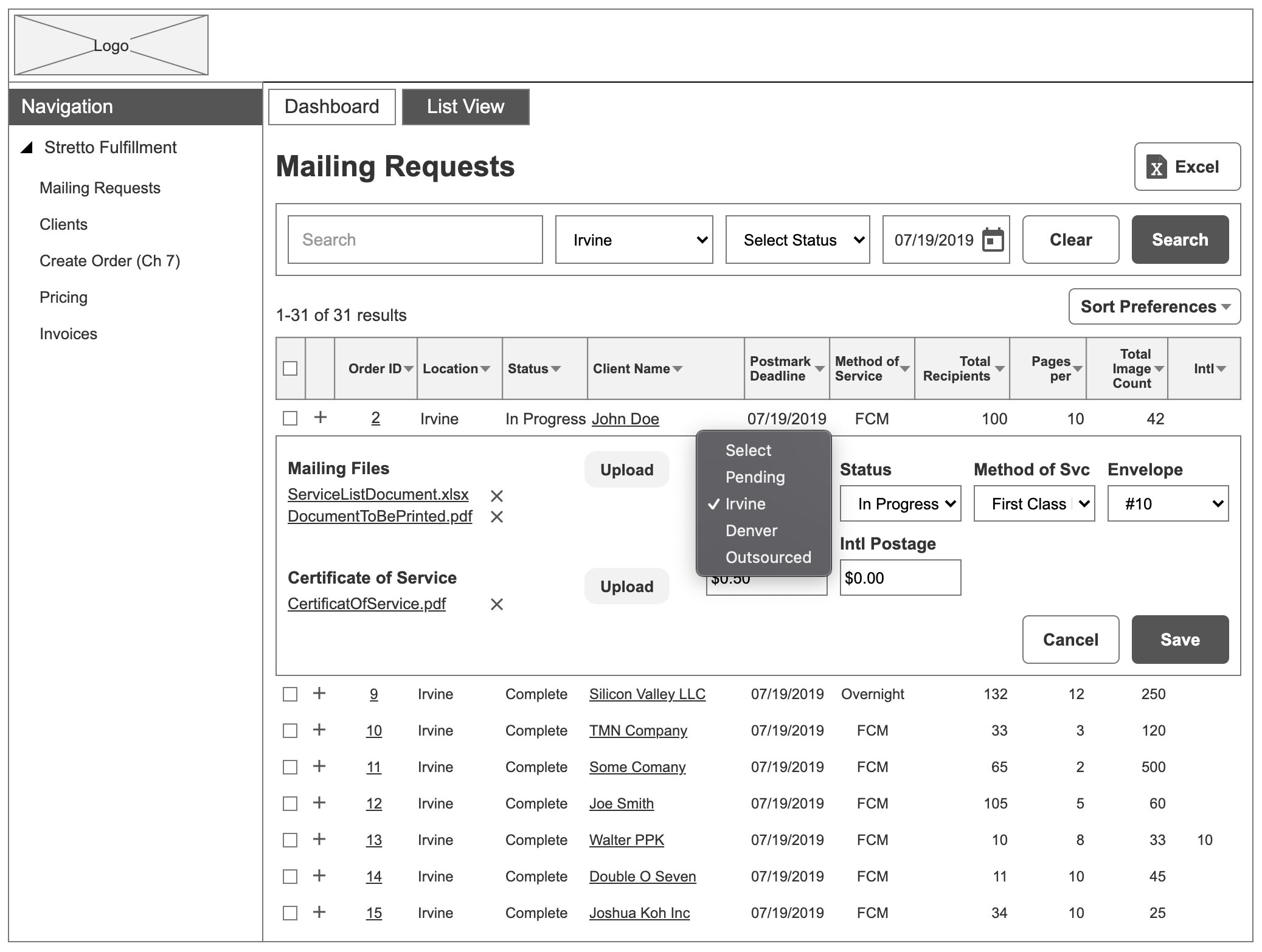Switch to the List View tab
Viewport: 1262px width, 952px height.
466,107
